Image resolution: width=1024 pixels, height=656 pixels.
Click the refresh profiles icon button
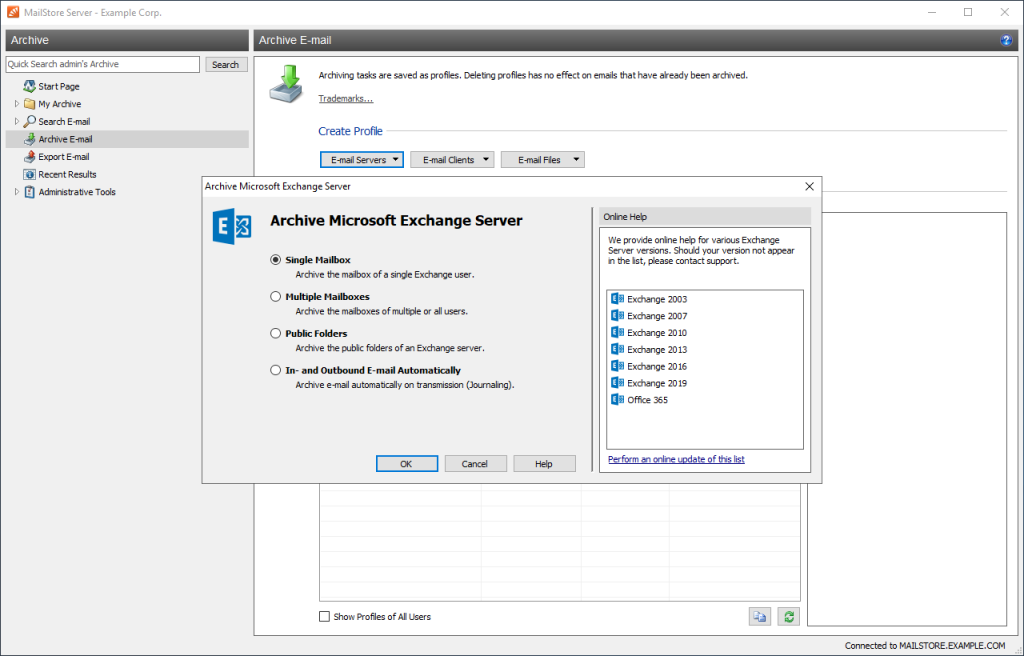789,617
